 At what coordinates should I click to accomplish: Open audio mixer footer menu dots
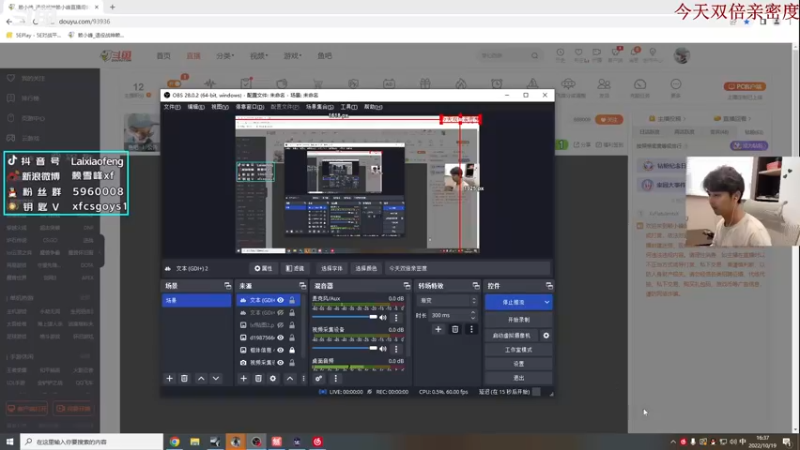click(336, 379)
